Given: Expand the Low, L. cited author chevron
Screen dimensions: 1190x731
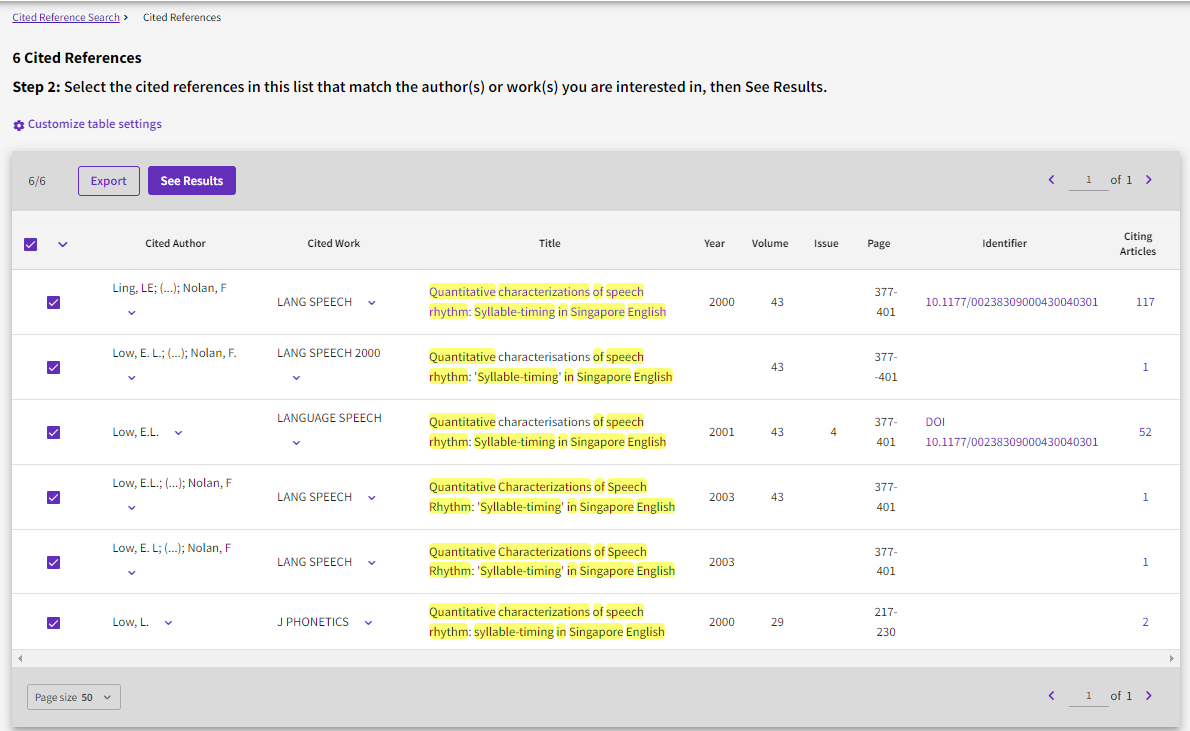Looking at the screenshot, I should (168, 623).
